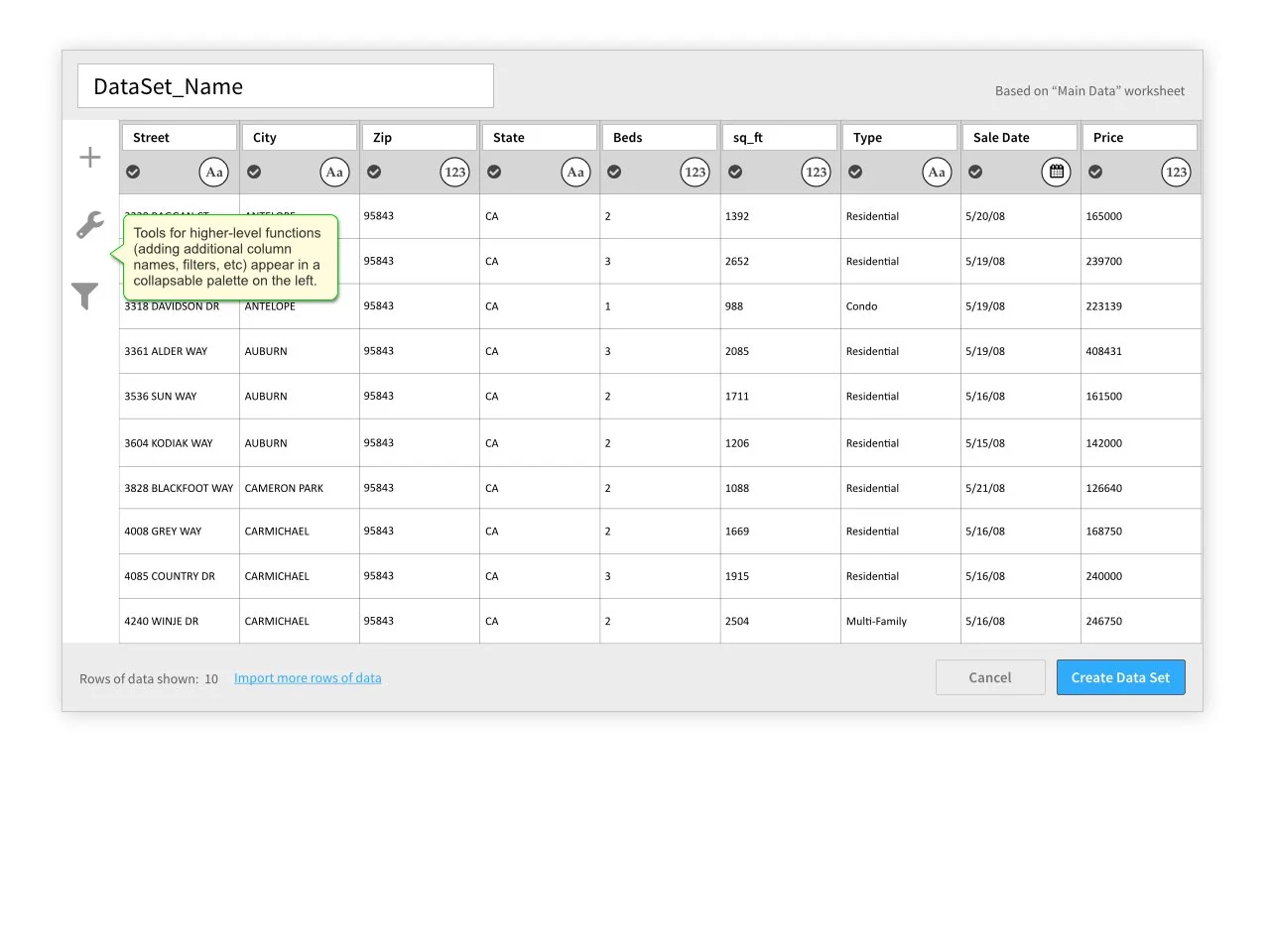Select the 5/15/08 sale date cell
This screenshot has height=952, width=1270.
[1021, 443]
